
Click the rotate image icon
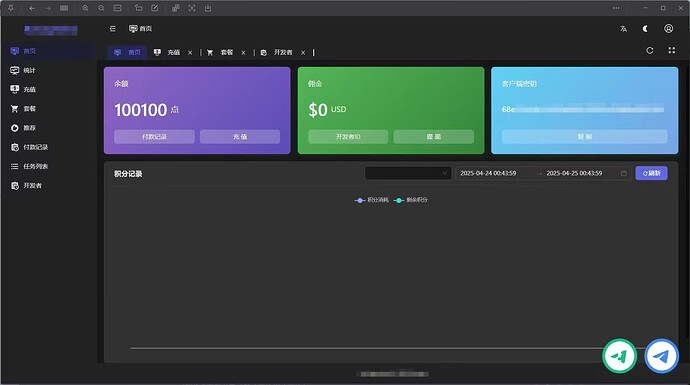tap(139, 8)
